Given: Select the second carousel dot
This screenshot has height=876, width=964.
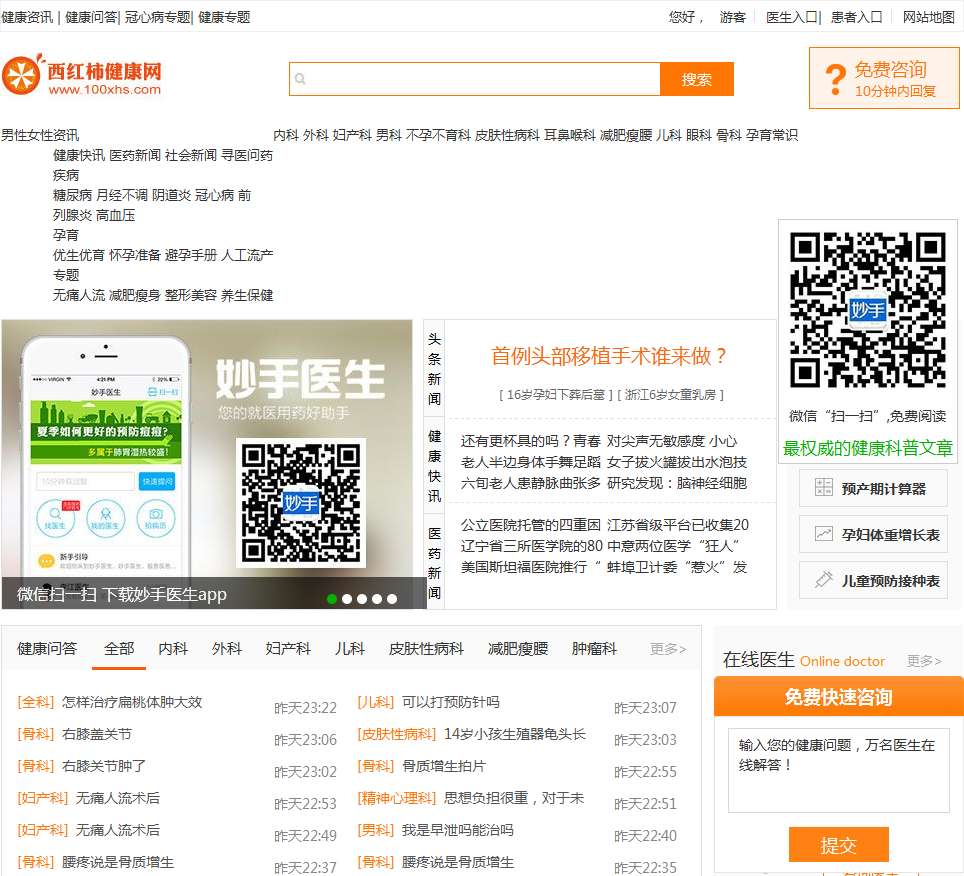Looking at the screenshot, I should (x=347, y=599).
